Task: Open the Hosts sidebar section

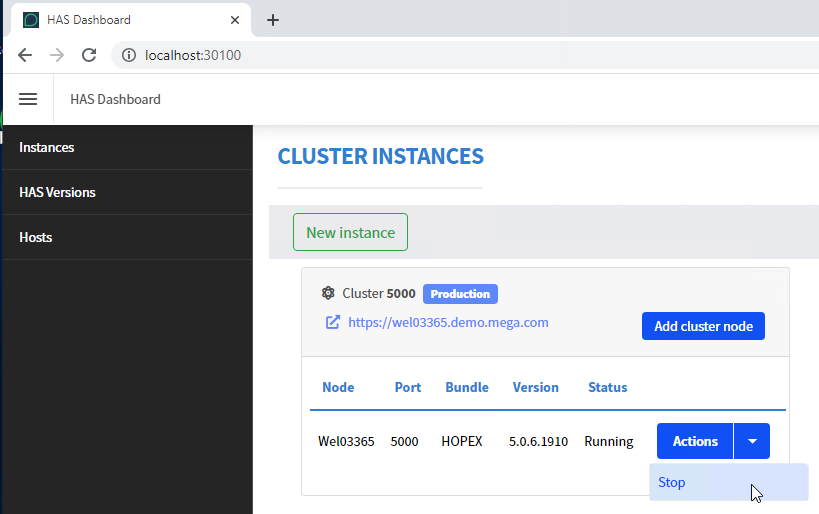Action: [x=36, y=237]
